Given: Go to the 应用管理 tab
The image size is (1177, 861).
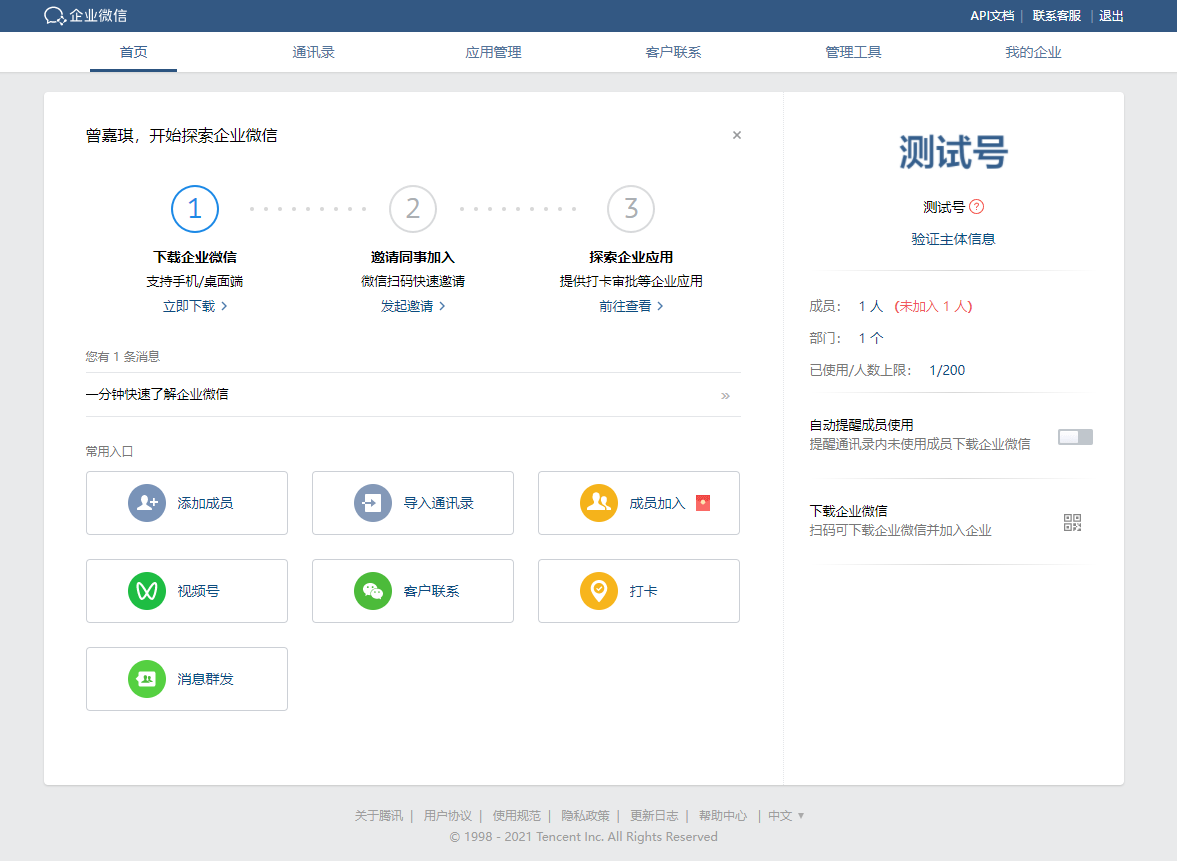Looking at the screenshot, I should (493, 52).
